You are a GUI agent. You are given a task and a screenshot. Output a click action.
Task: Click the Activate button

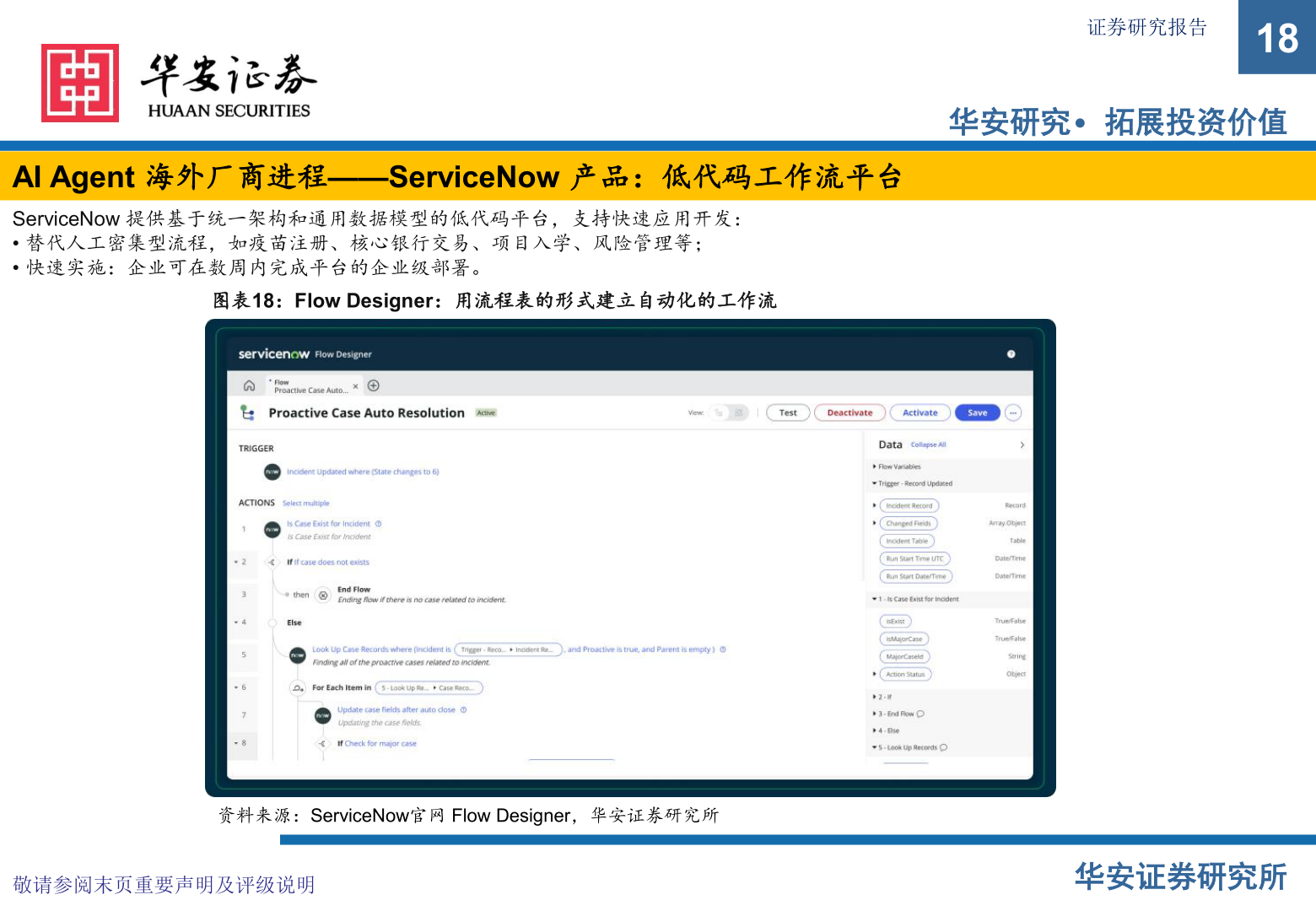[x=920, y=412]
